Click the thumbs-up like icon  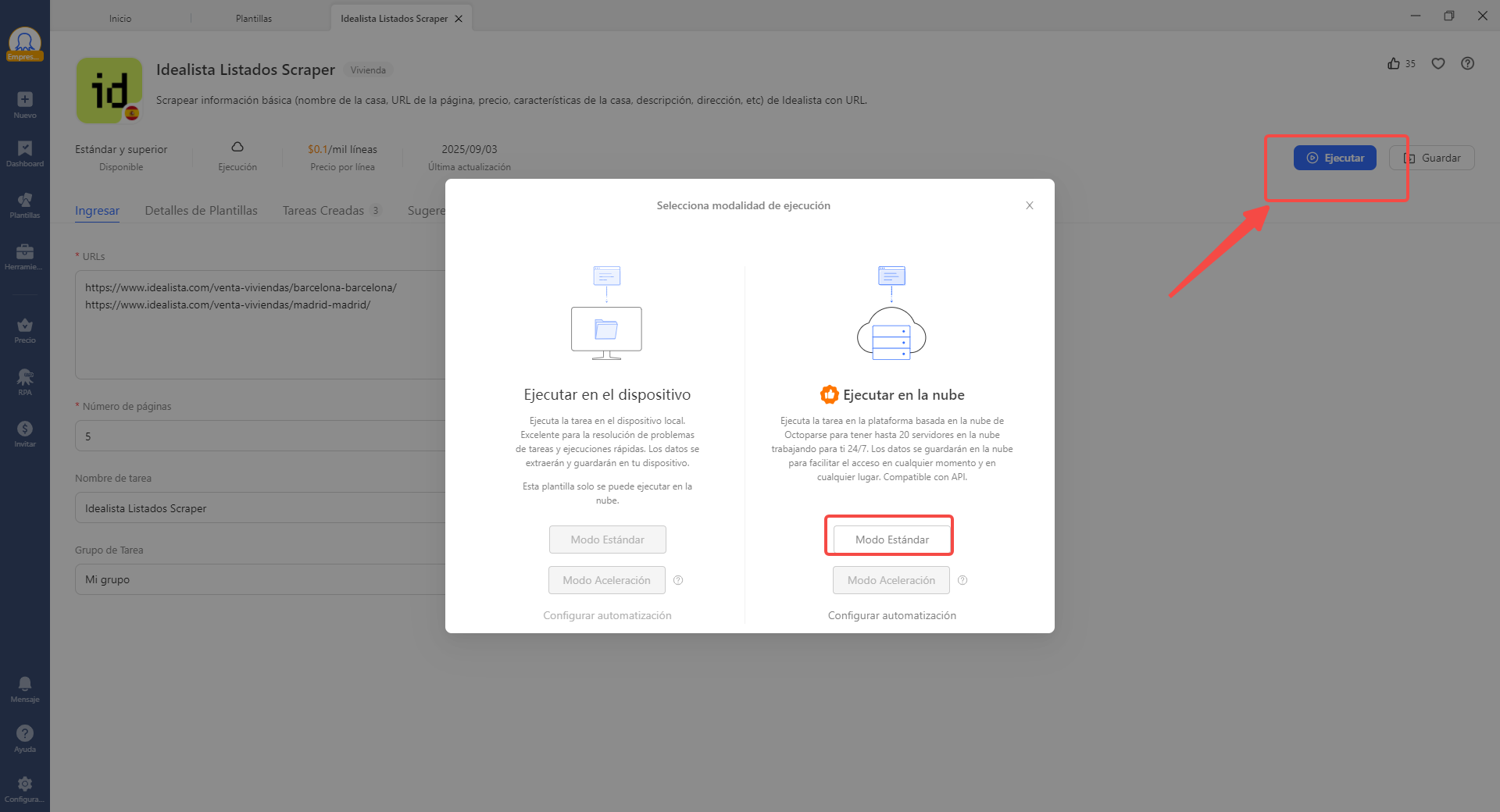coord(1394,64)
